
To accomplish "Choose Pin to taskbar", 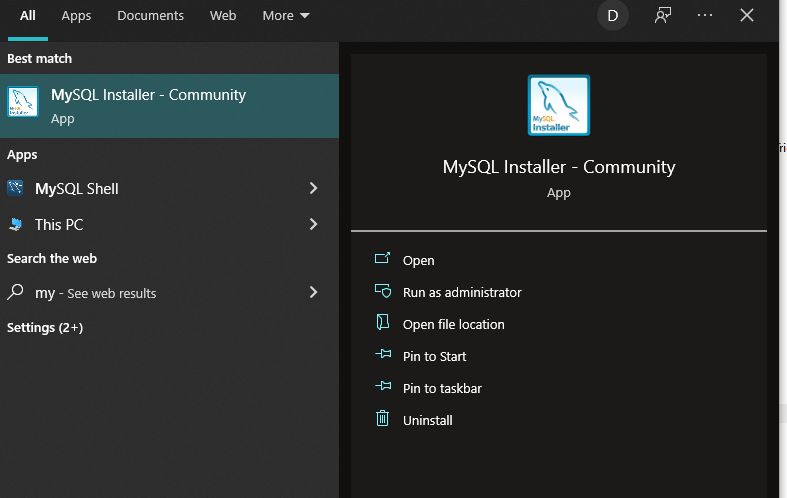I will (442, 388).
